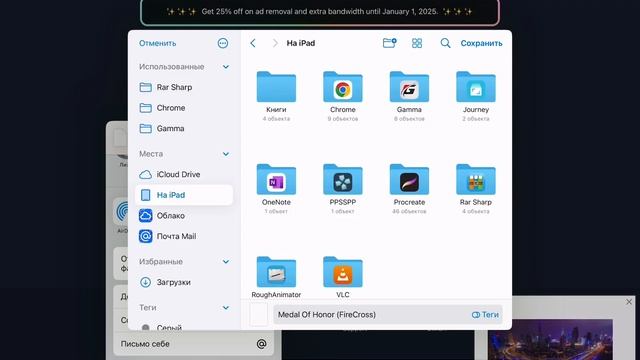The height and width of the screenshot is (360, 640).
Task: Add tags with Теги button
Action: [x=485, y=315]
